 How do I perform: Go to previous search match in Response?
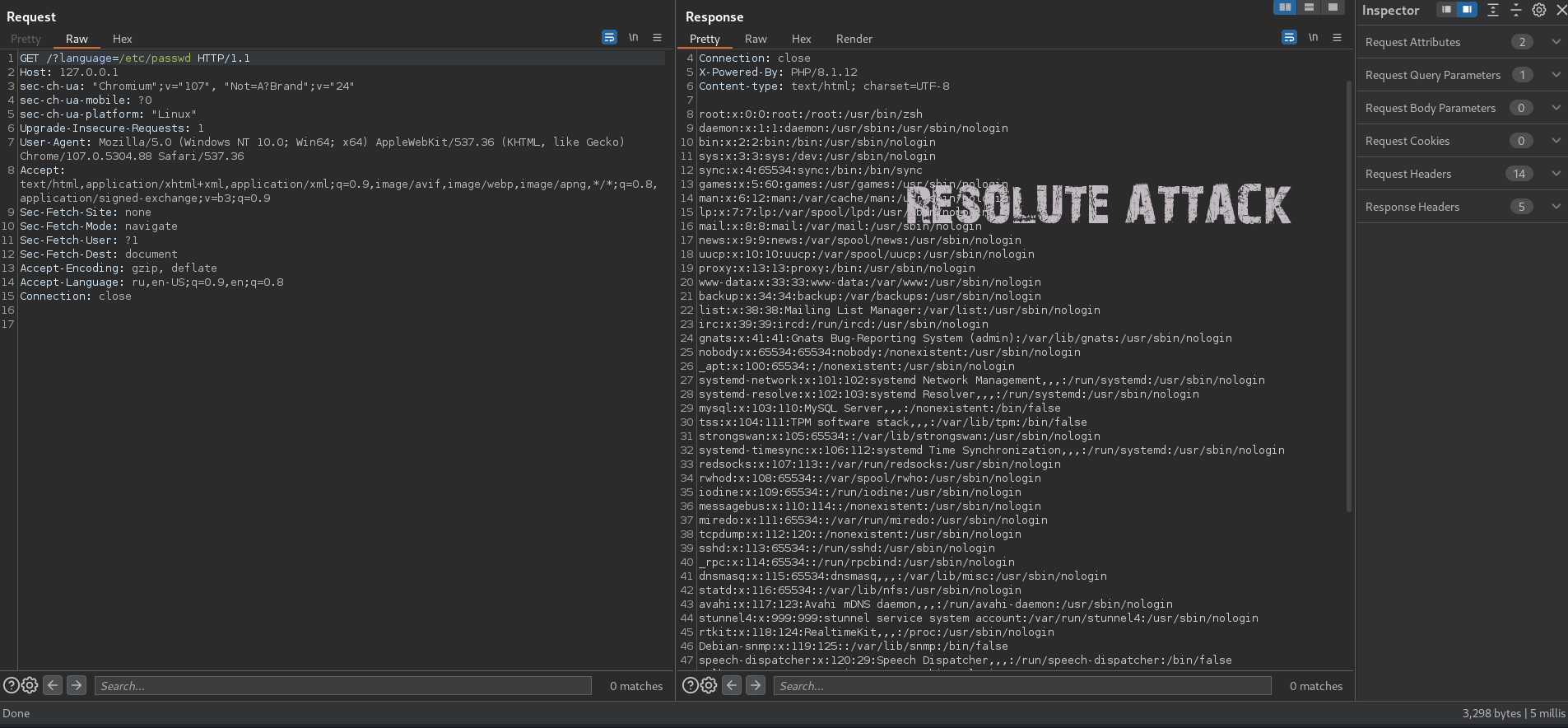(x=732, y=685)
